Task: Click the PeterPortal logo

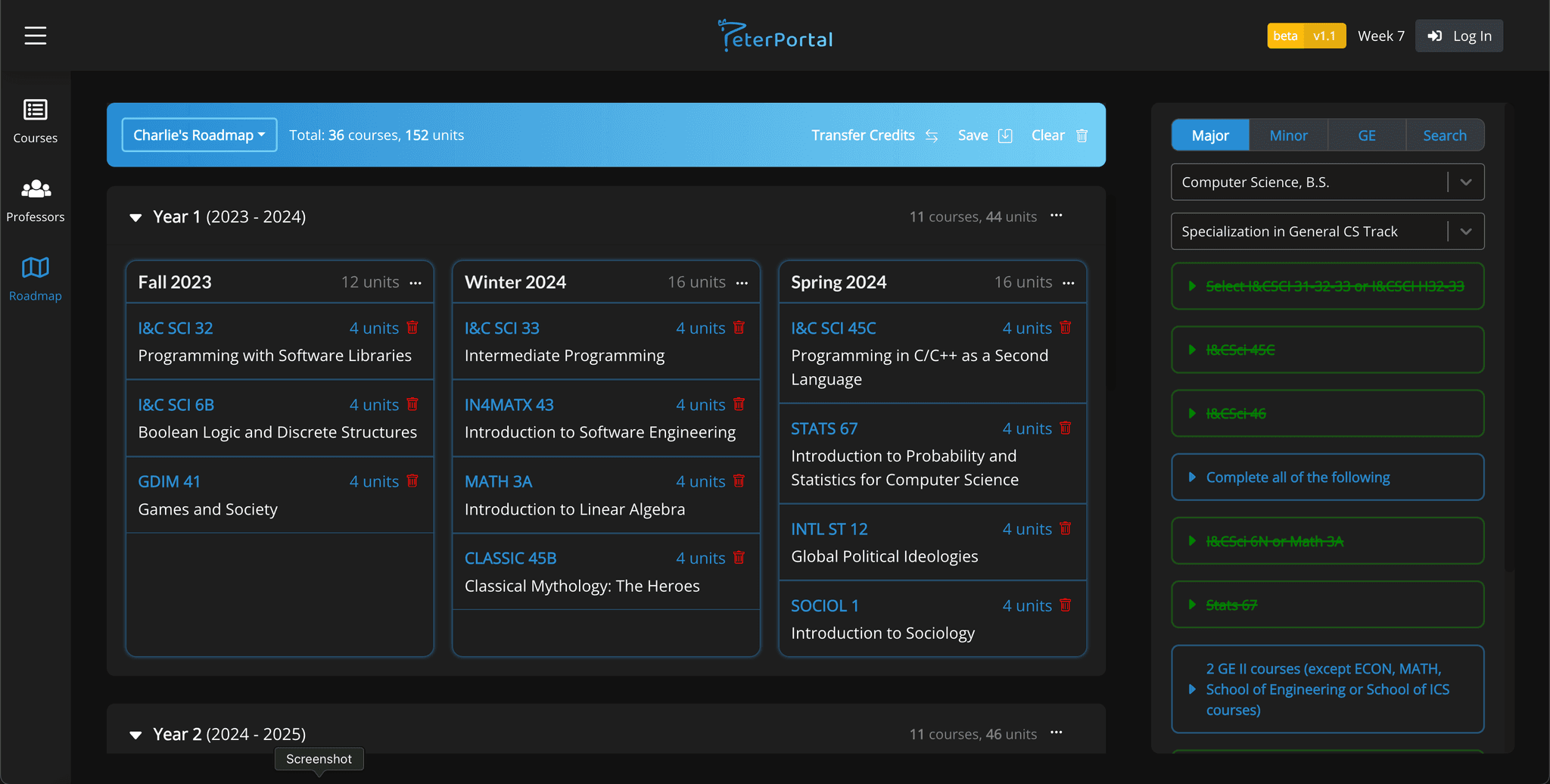Action: tap(775, 36)
